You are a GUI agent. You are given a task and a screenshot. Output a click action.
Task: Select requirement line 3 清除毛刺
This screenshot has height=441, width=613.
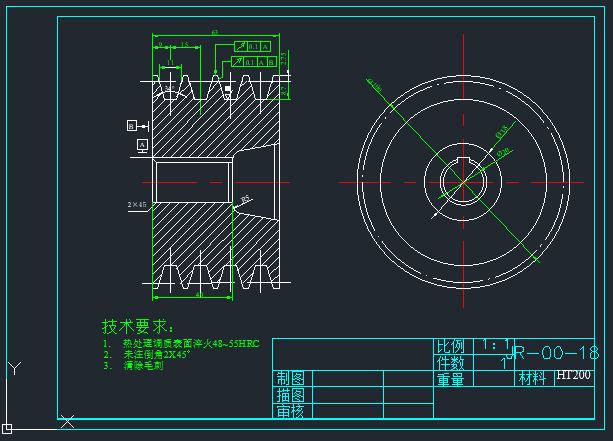[x=133, y=366]
